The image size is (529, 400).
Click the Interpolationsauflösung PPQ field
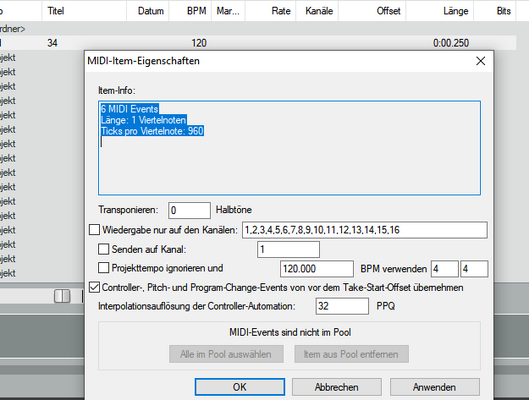click(x=342, y=306)
